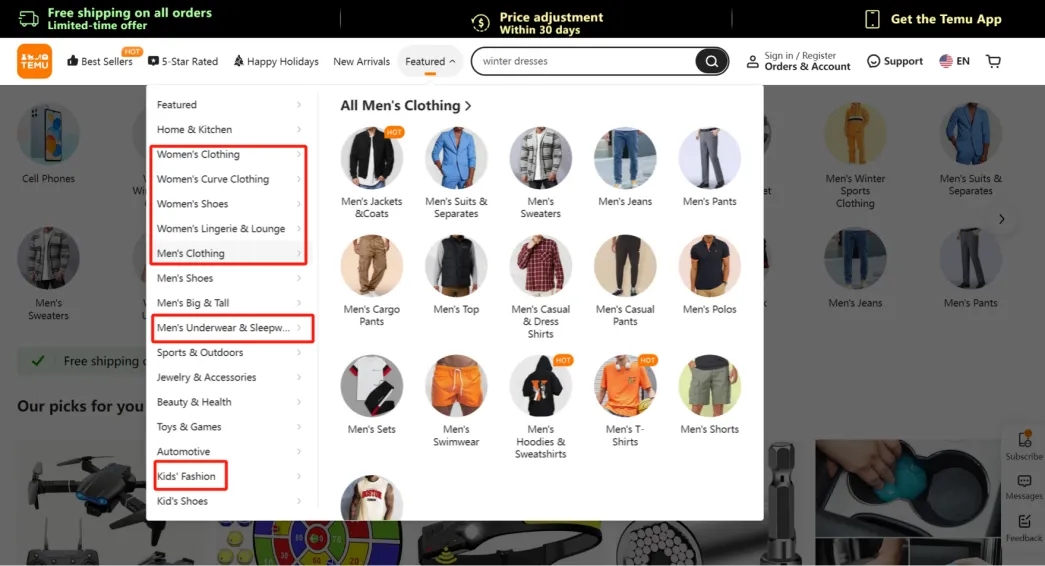
Task: Click Get the Temu App banner
Action: tap(934, 19)
